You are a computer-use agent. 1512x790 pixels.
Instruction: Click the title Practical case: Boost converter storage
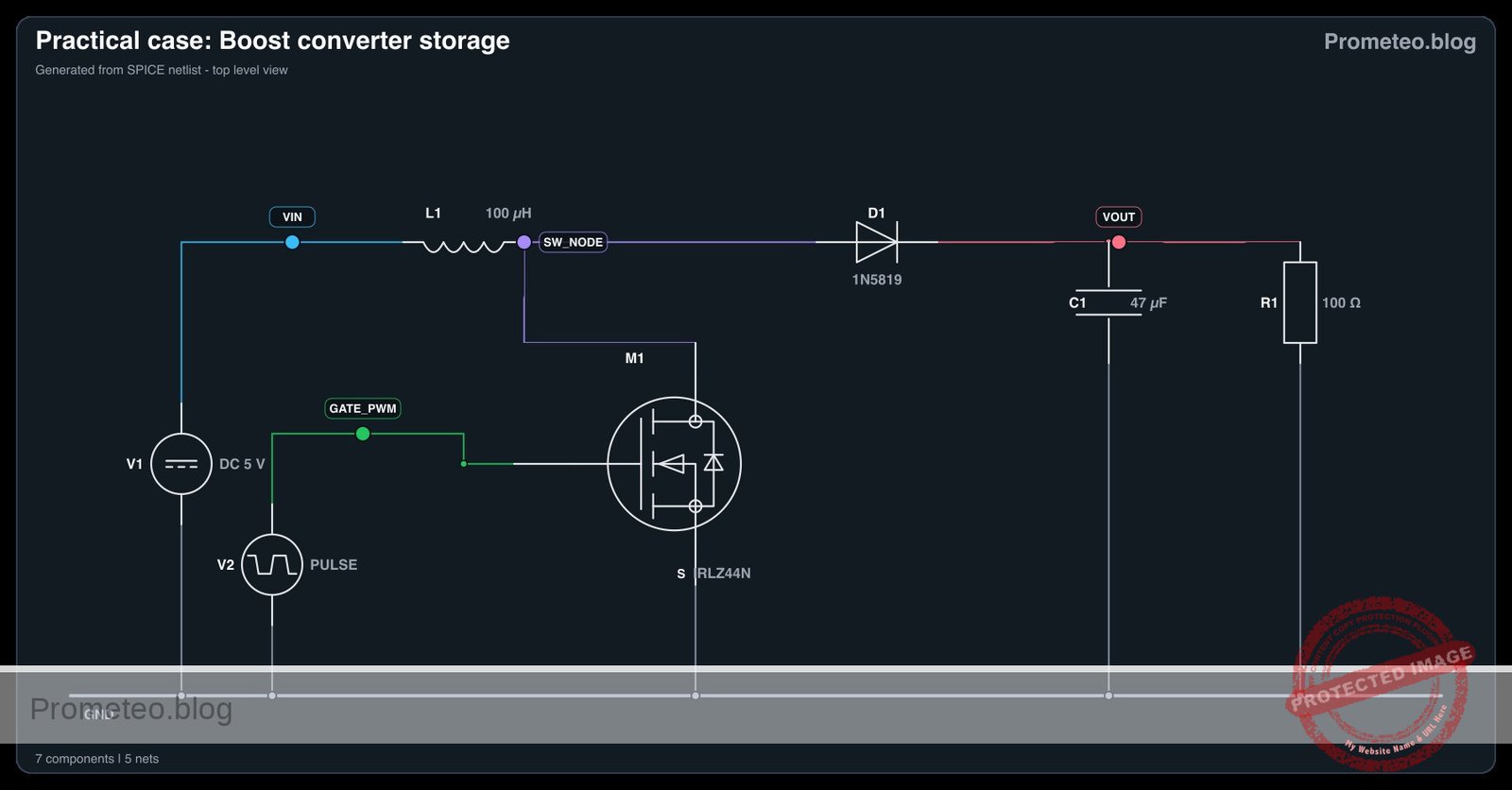pos(272,41)
